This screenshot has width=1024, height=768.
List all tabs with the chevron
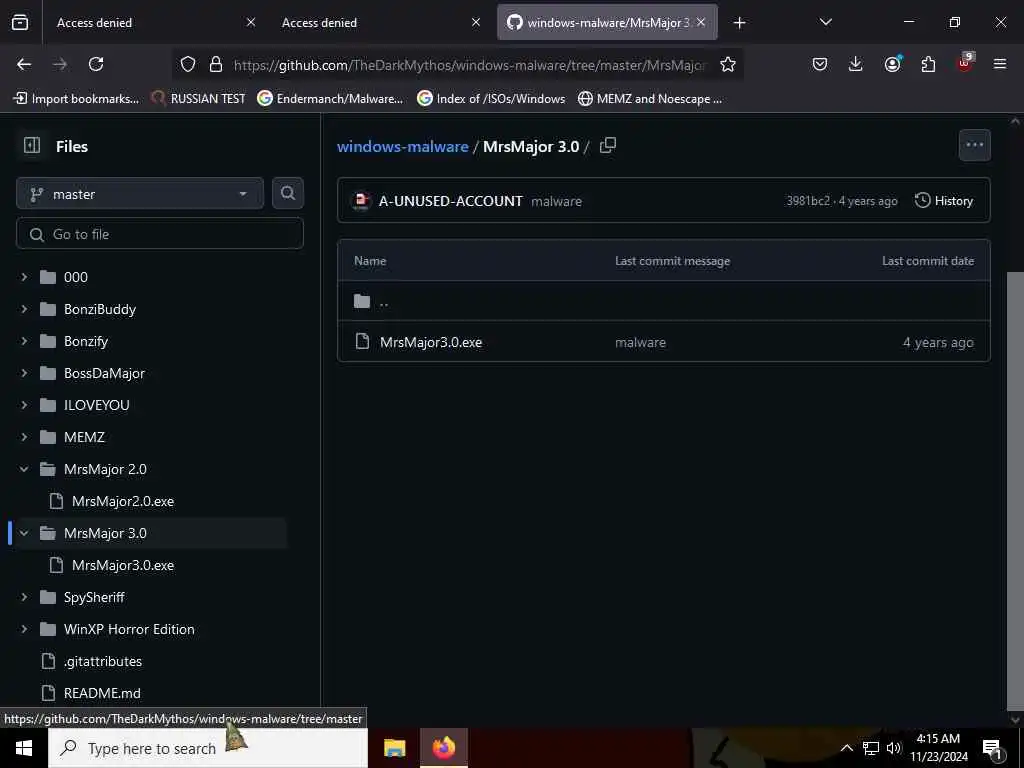click(825, 22)
